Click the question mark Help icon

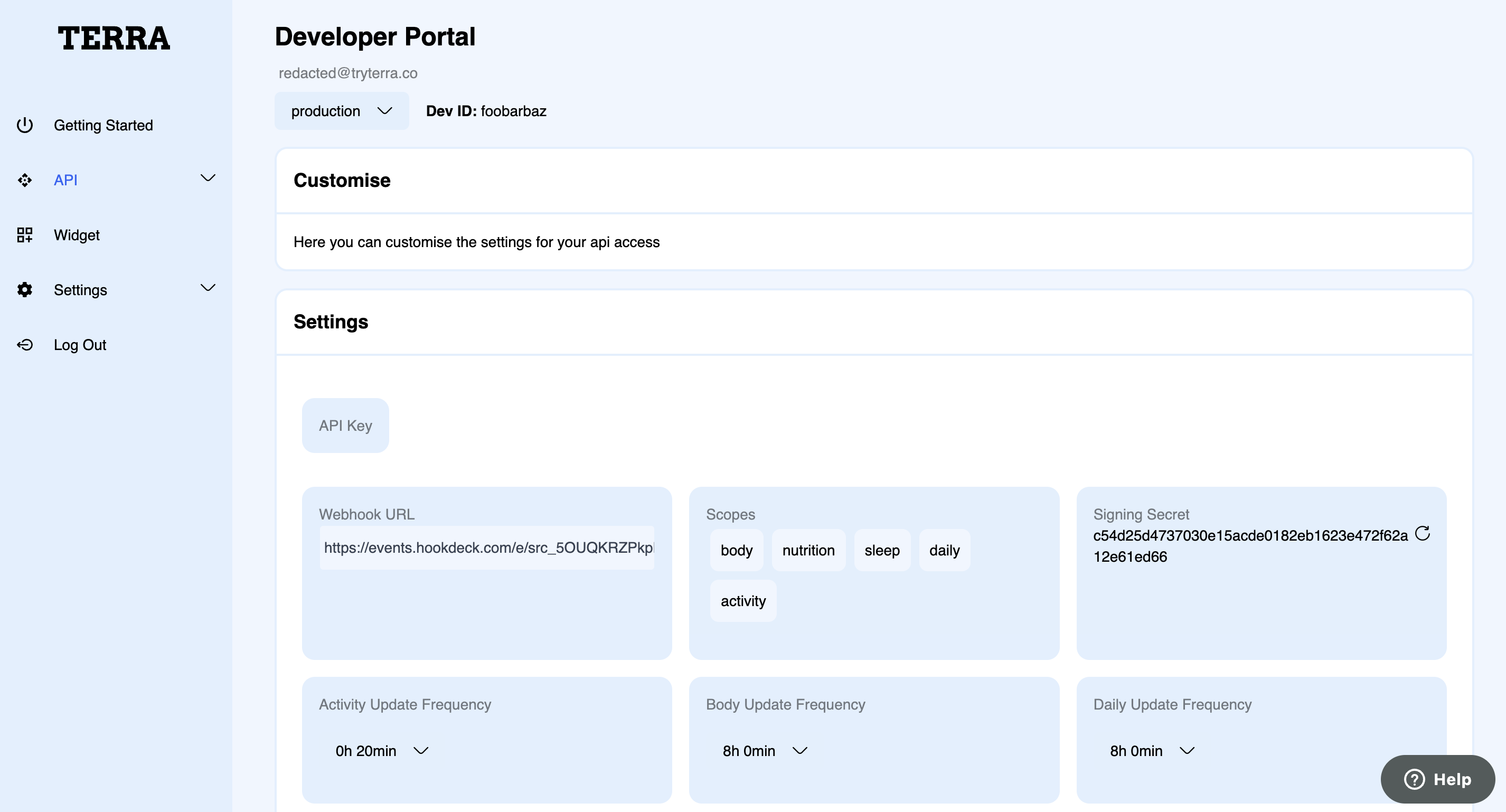tap(1414, 779)
